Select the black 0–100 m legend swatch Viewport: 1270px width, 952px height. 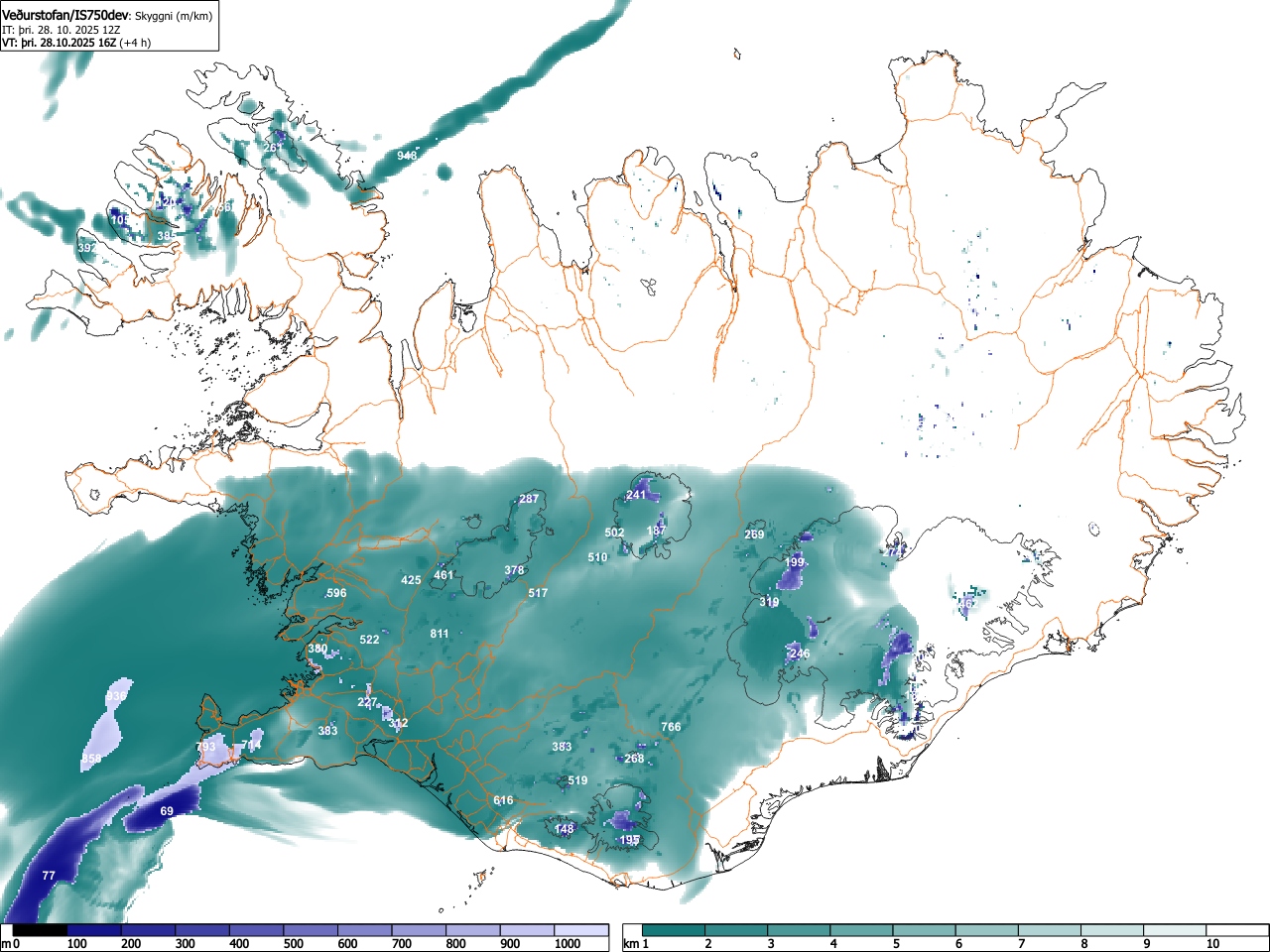point(40,930)
